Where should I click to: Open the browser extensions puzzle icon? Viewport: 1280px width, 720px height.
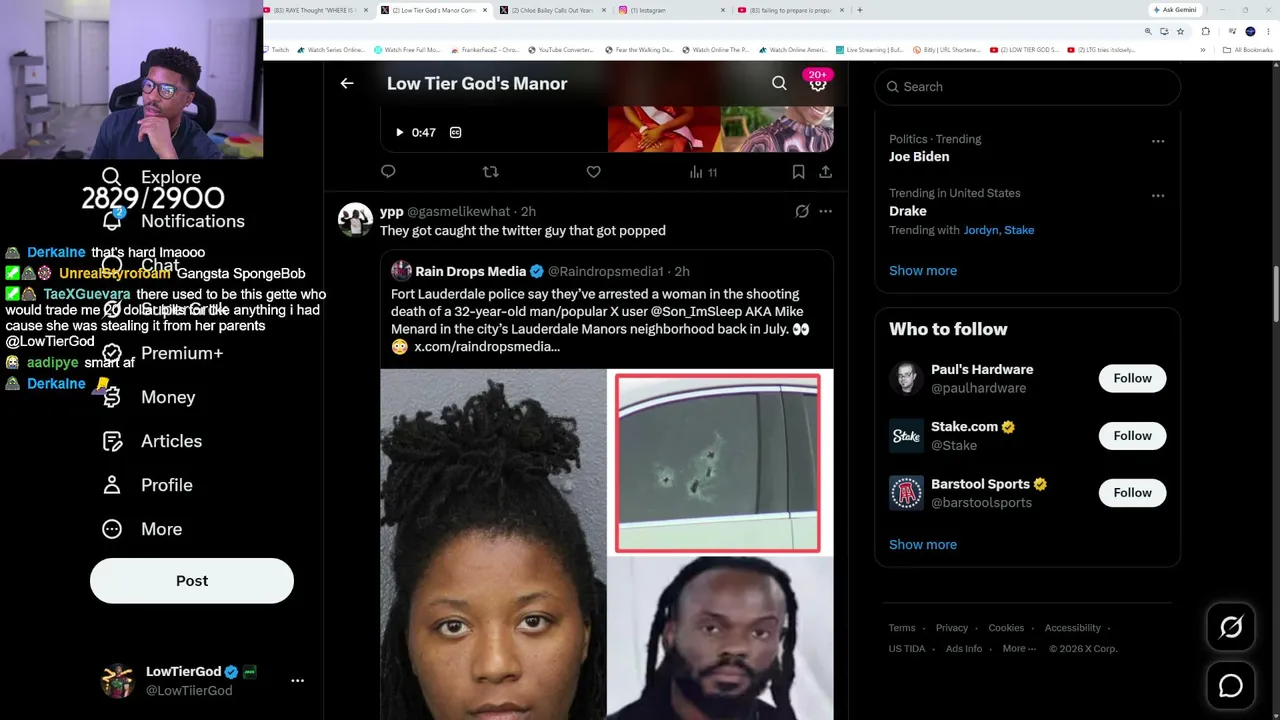[1205, 31]
